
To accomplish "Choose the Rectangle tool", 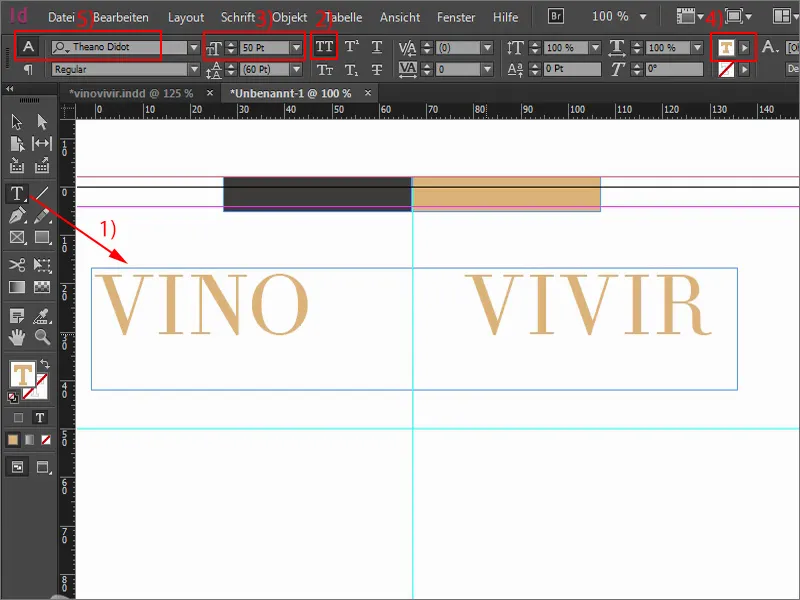I will 42,237.
